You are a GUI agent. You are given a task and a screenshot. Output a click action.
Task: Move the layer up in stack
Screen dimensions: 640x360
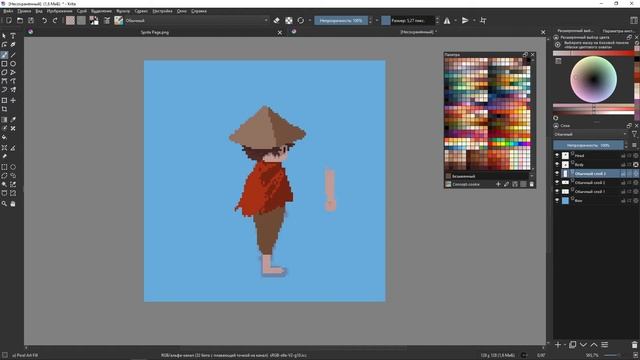click(594, 345)
